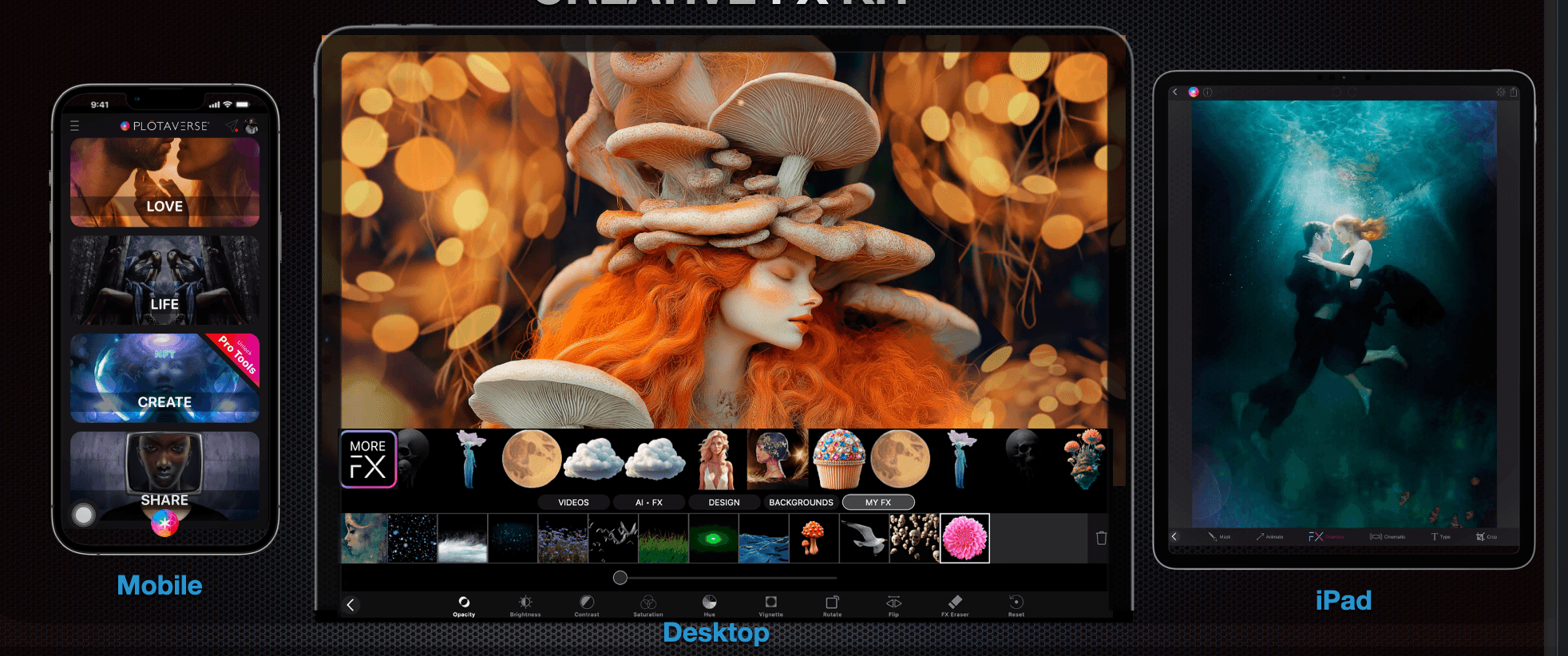Open the Saturation adjustment
Image resolution: width=1568 pixels, height=656 pixels.
[648, 605]
